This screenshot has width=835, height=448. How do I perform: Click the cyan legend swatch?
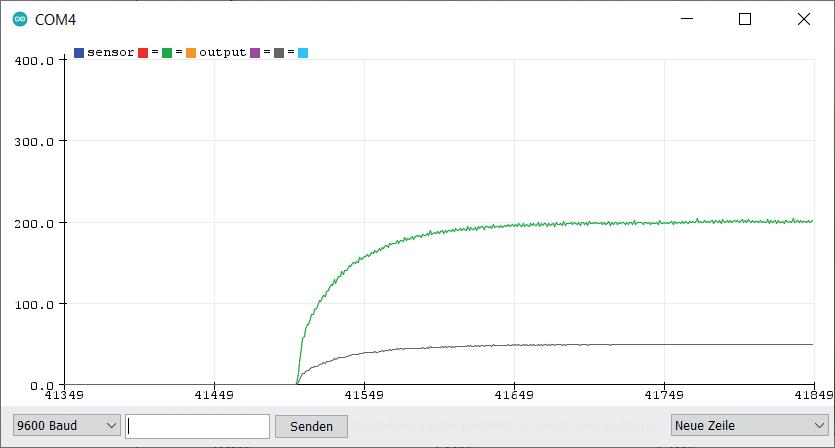click(x=302, y=53)
